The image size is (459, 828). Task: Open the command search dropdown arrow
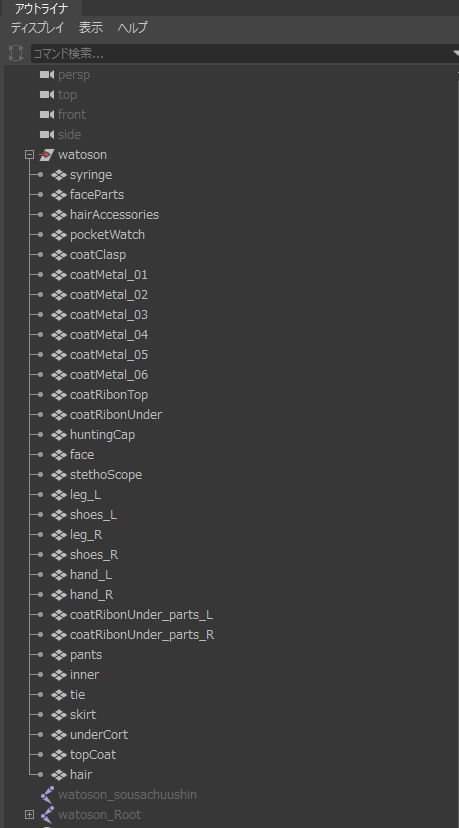click(x=456, y=53)
